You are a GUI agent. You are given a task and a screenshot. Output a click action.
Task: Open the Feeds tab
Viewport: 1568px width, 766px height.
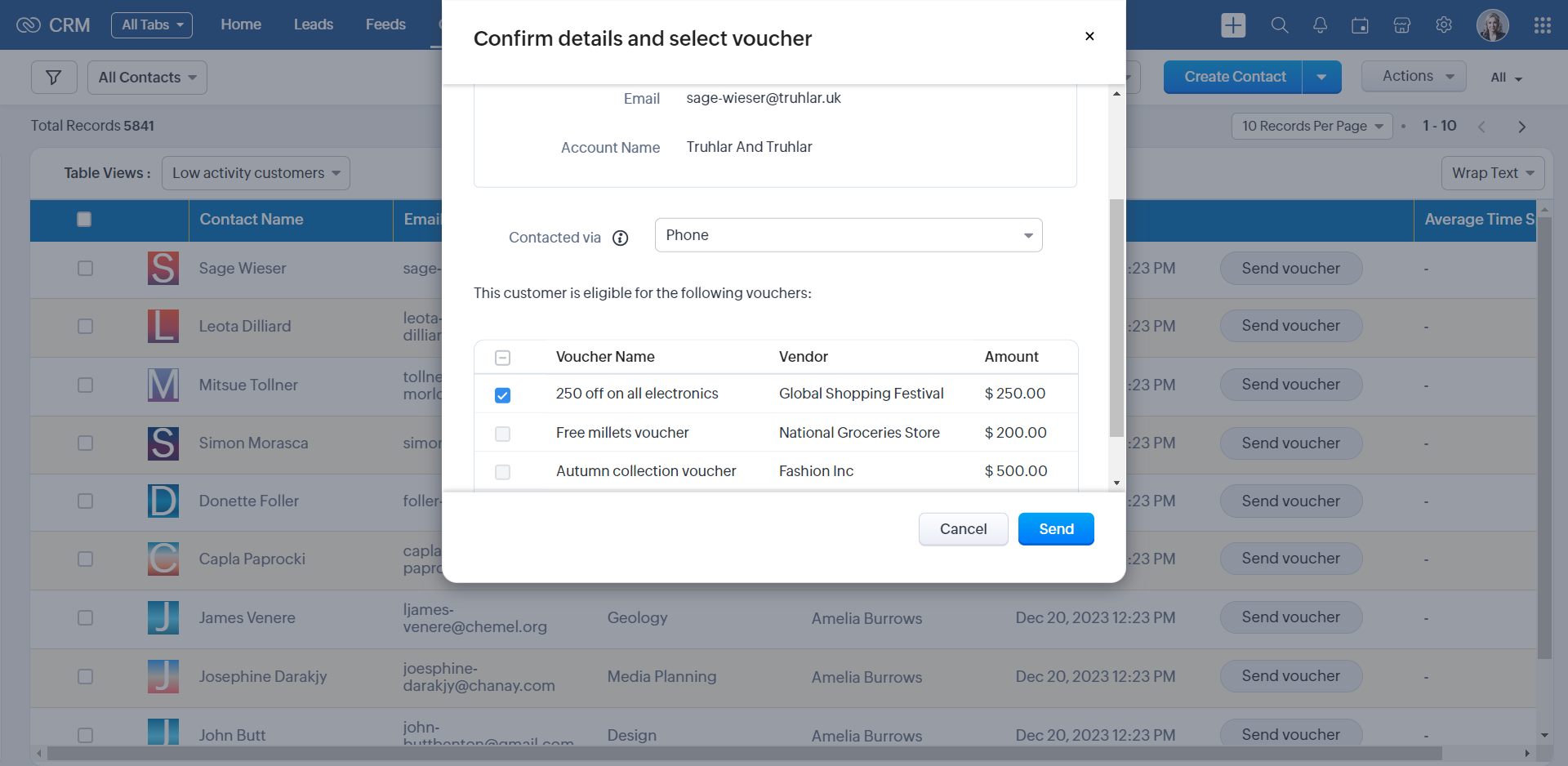385,24
